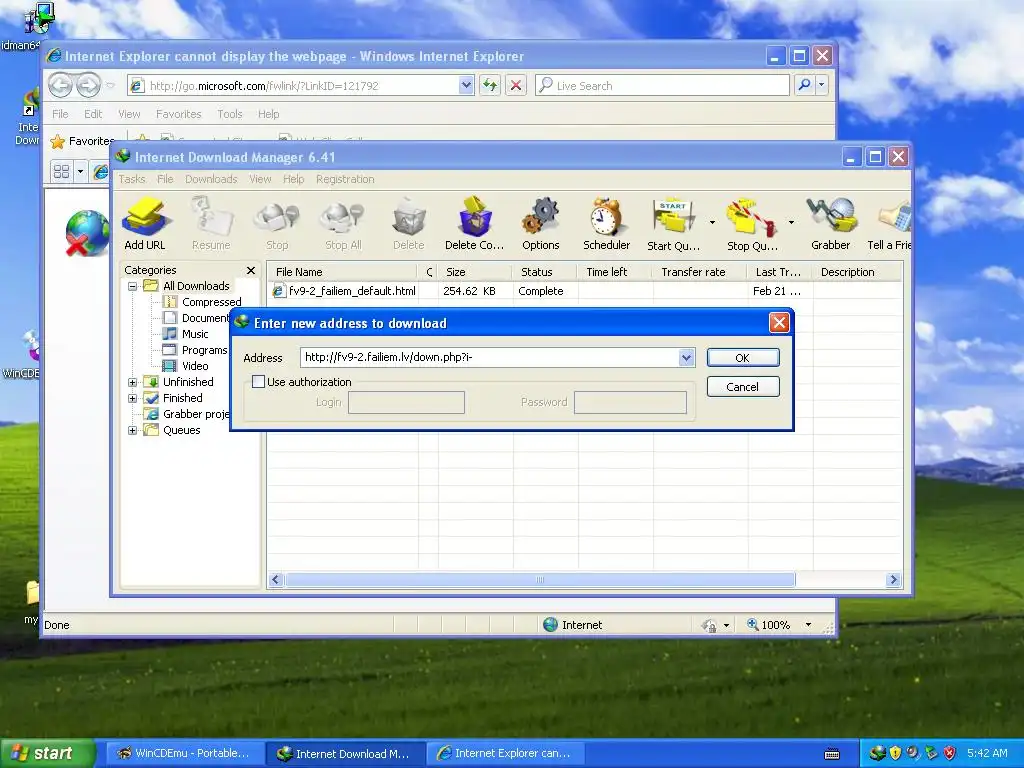Click the IDM tray icon
This screenshot has height=768, width=1024.
pos(877,754)
